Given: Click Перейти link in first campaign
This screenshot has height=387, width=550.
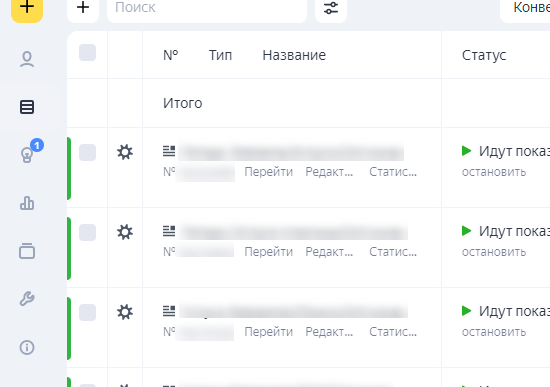Looking at the screenshot, I should (268, 172).
